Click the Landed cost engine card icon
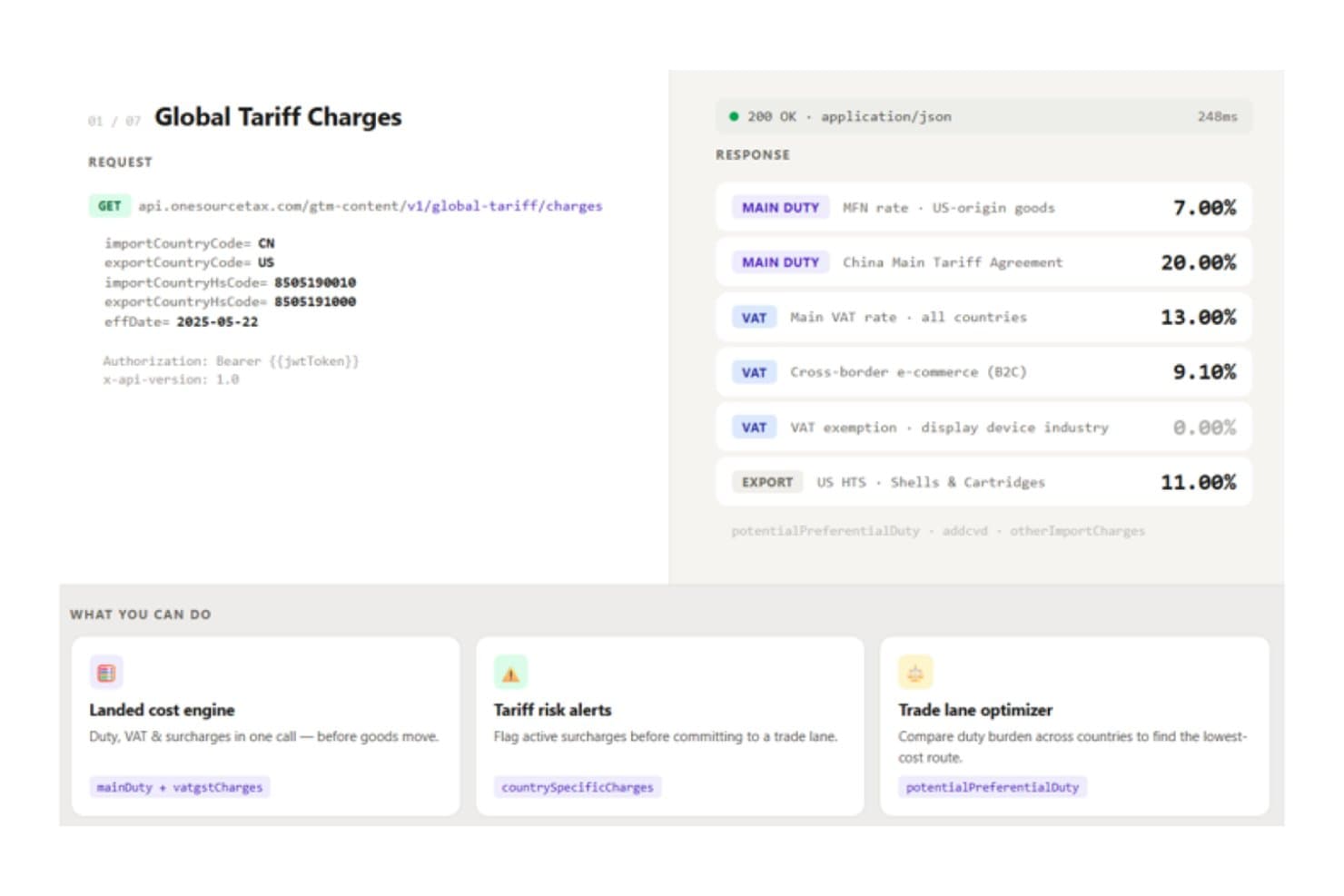The width and height of the screenshot is (1344, 896). point(106,673)
